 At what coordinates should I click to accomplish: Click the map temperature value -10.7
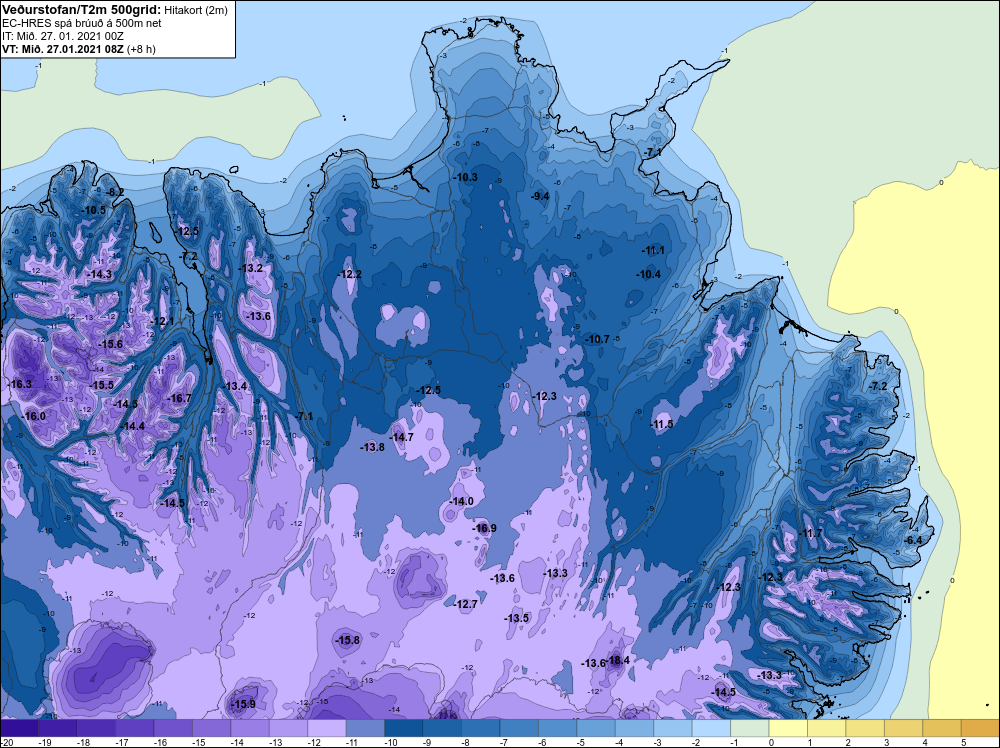pyautogui.click(x=598, y=339)
